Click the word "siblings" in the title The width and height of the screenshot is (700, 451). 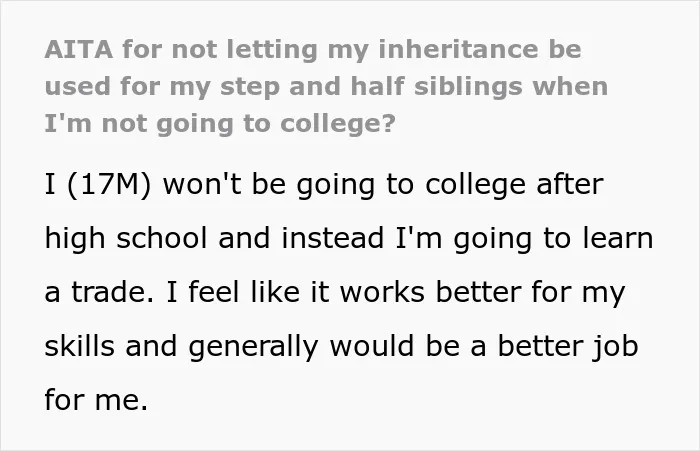coord(468,87)
